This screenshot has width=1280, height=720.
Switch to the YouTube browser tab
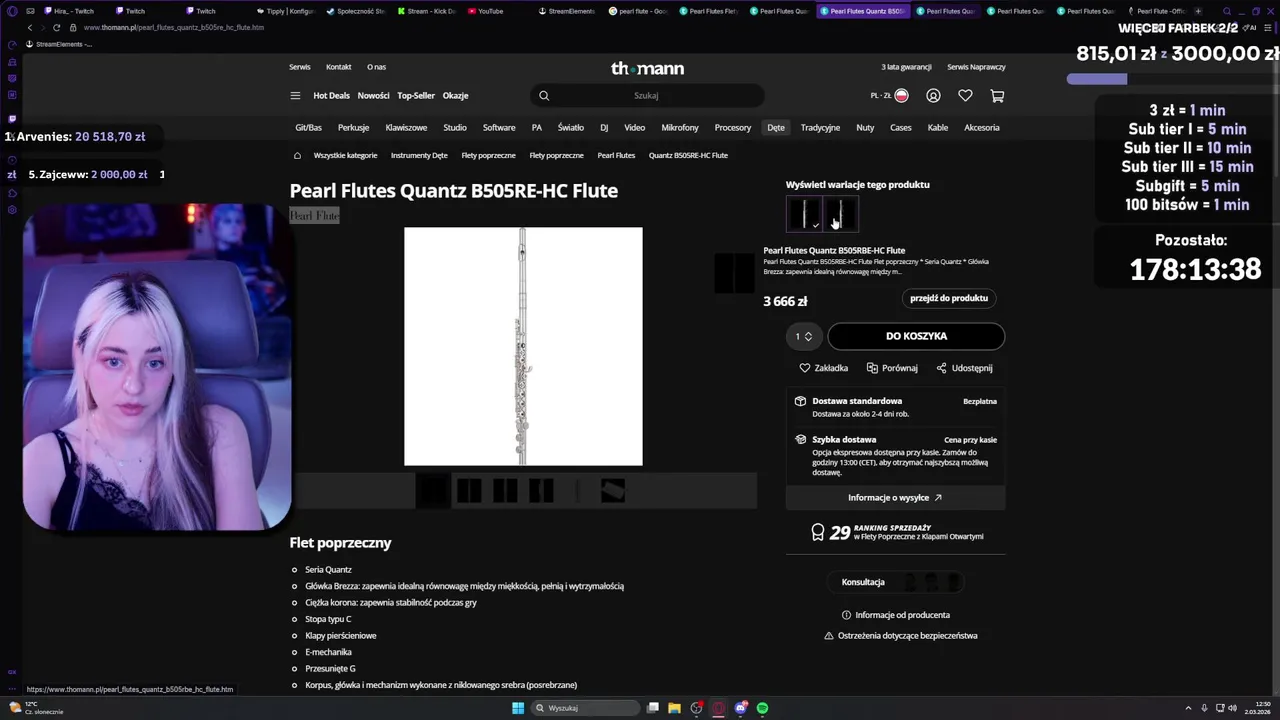490,11
